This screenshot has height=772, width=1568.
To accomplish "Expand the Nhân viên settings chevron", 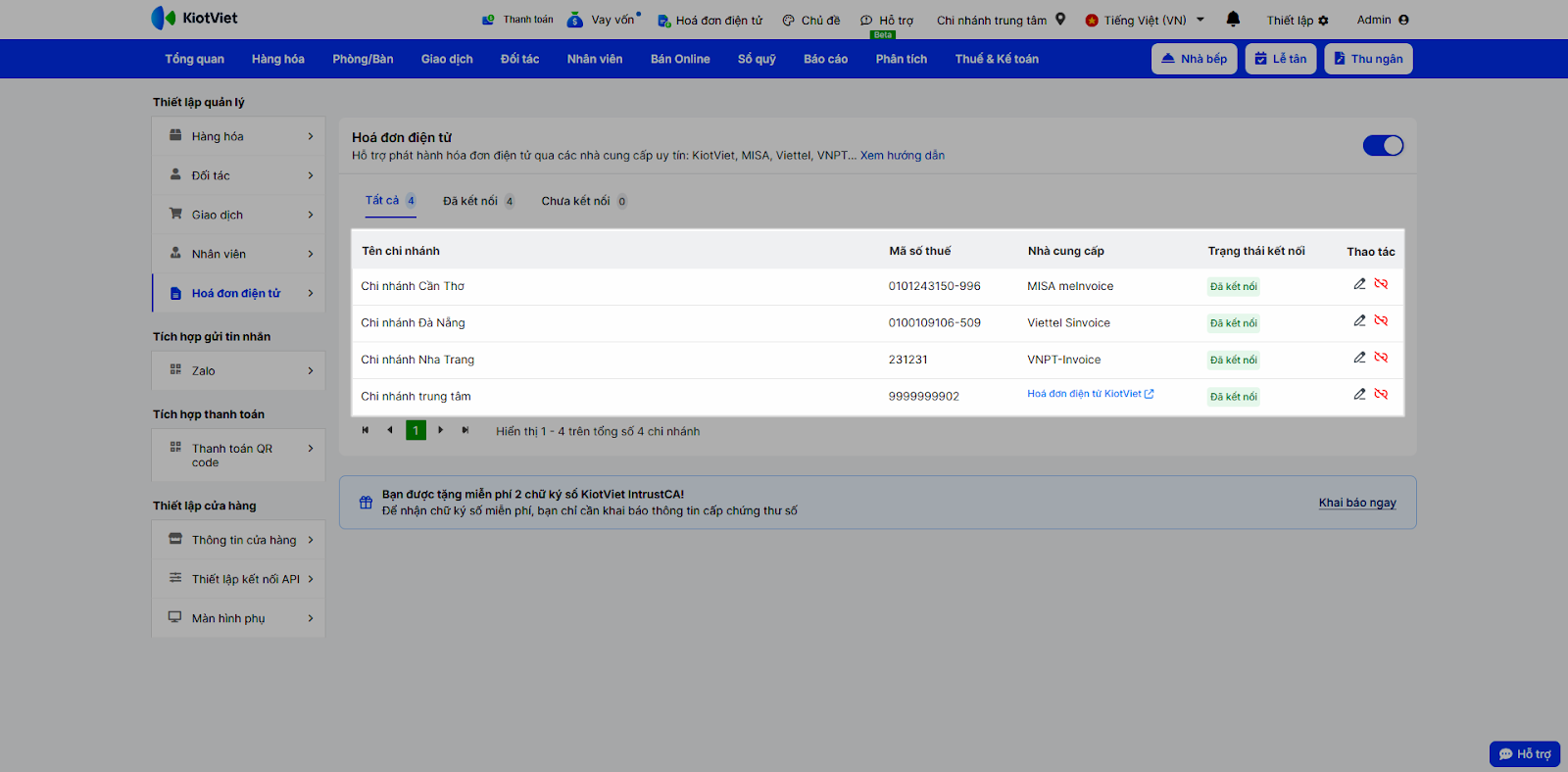I will 311,254.
